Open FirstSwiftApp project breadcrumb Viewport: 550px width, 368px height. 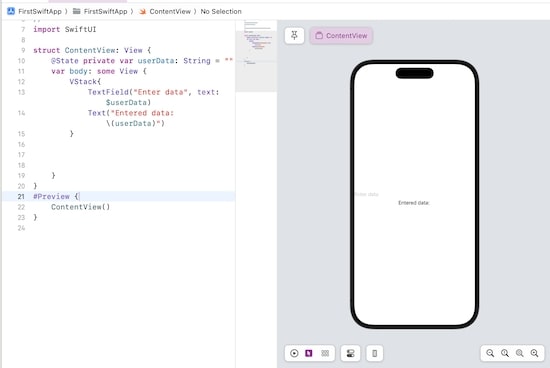(x=40, y=11)
